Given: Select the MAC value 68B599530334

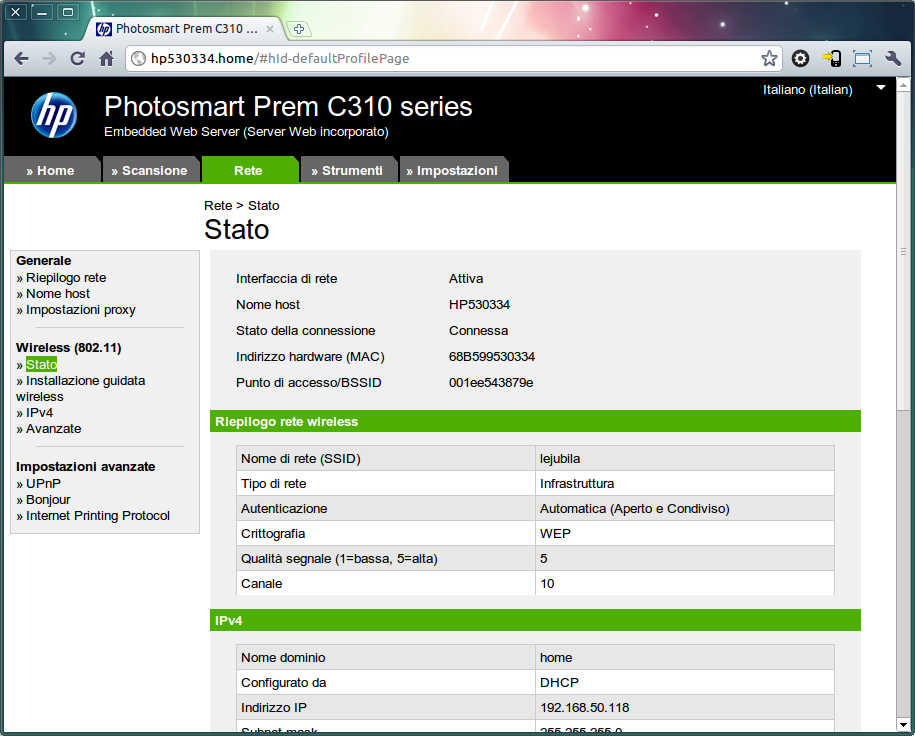Looking at the screenshot, I should (x=491, y=357).
